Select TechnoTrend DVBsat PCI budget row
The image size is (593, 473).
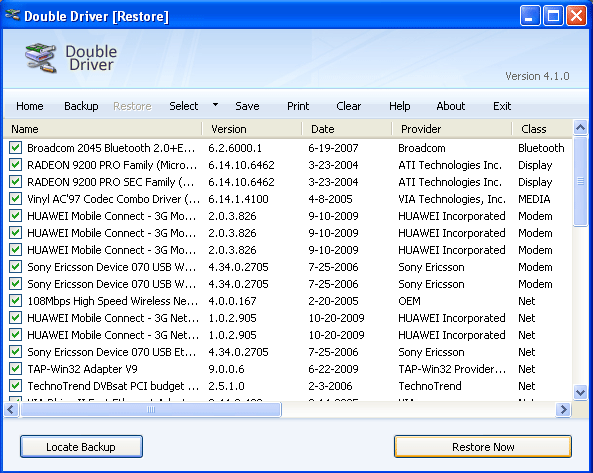click(x=287, y=386)
